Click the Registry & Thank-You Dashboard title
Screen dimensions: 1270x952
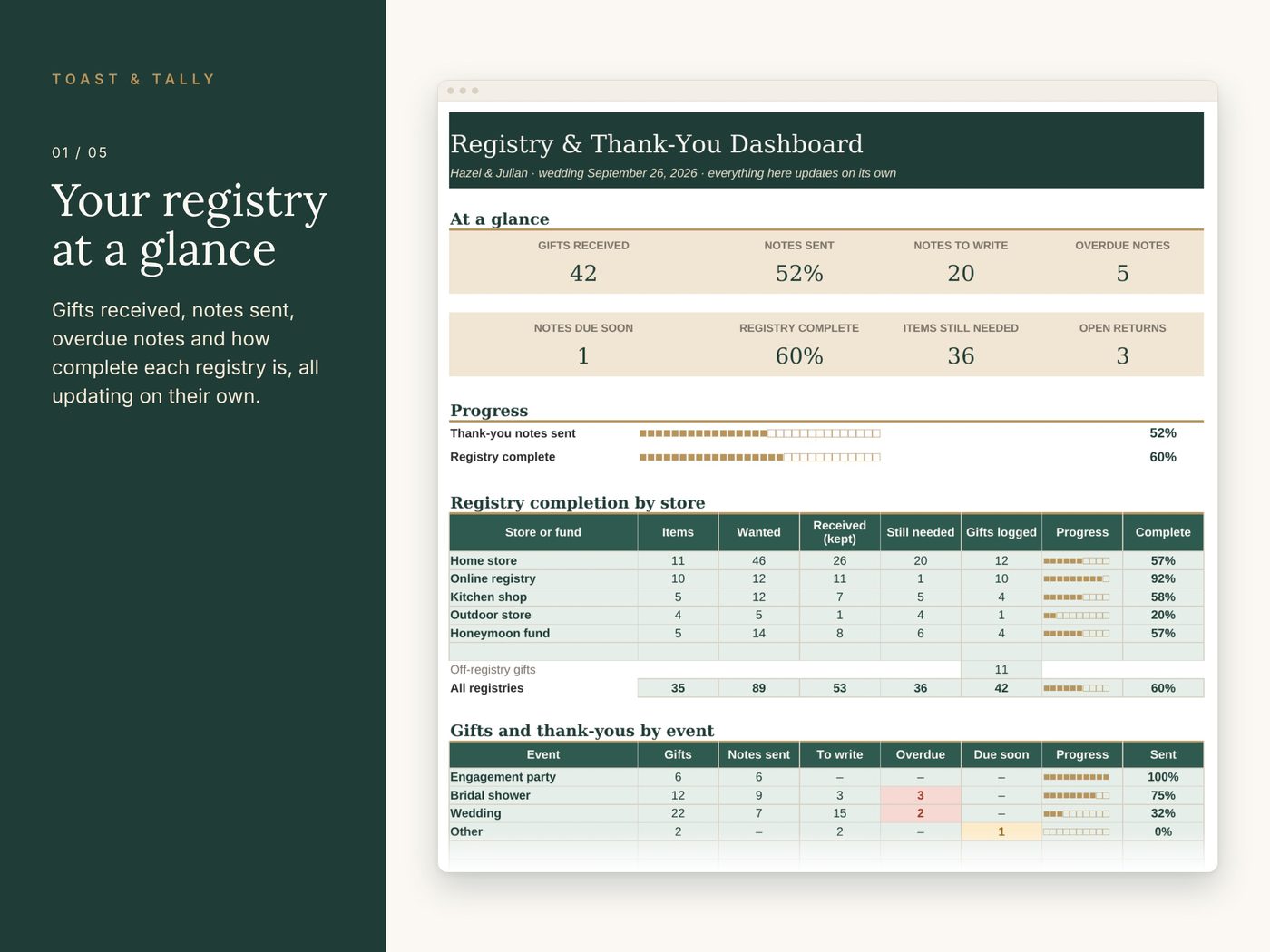click(657, 144)
